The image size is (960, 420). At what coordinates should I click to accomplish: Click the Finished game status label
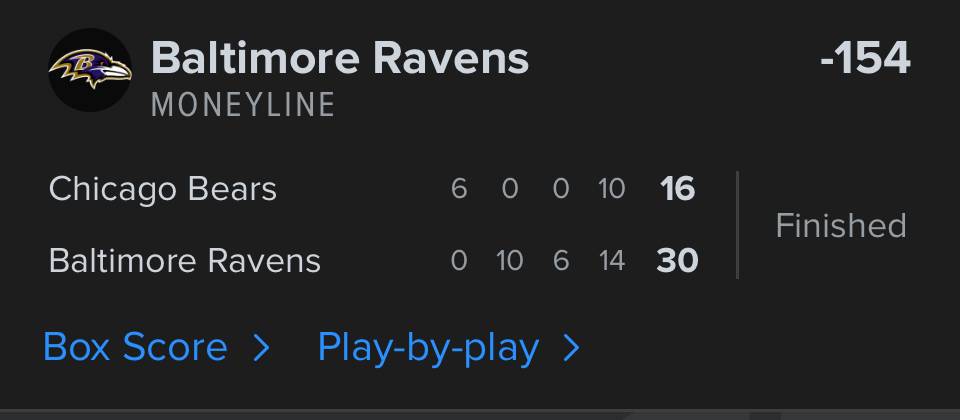[x=841, y=225]
